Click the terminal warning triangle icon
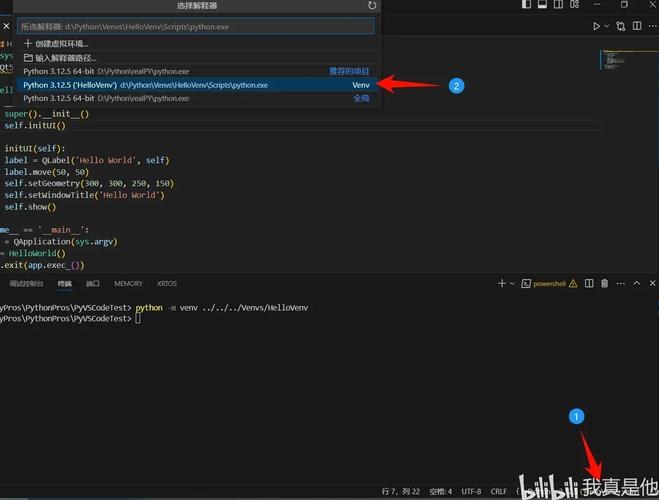Image resolution: width=659 pixels, height=500 pixels. 573,284
